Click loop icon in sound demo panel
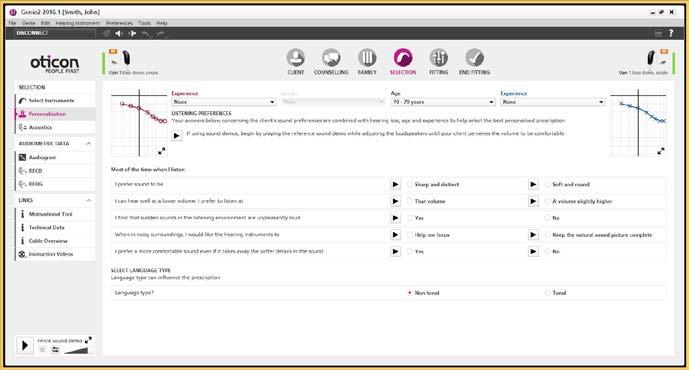This screenshot has width=689, height=370. [55, 350]
